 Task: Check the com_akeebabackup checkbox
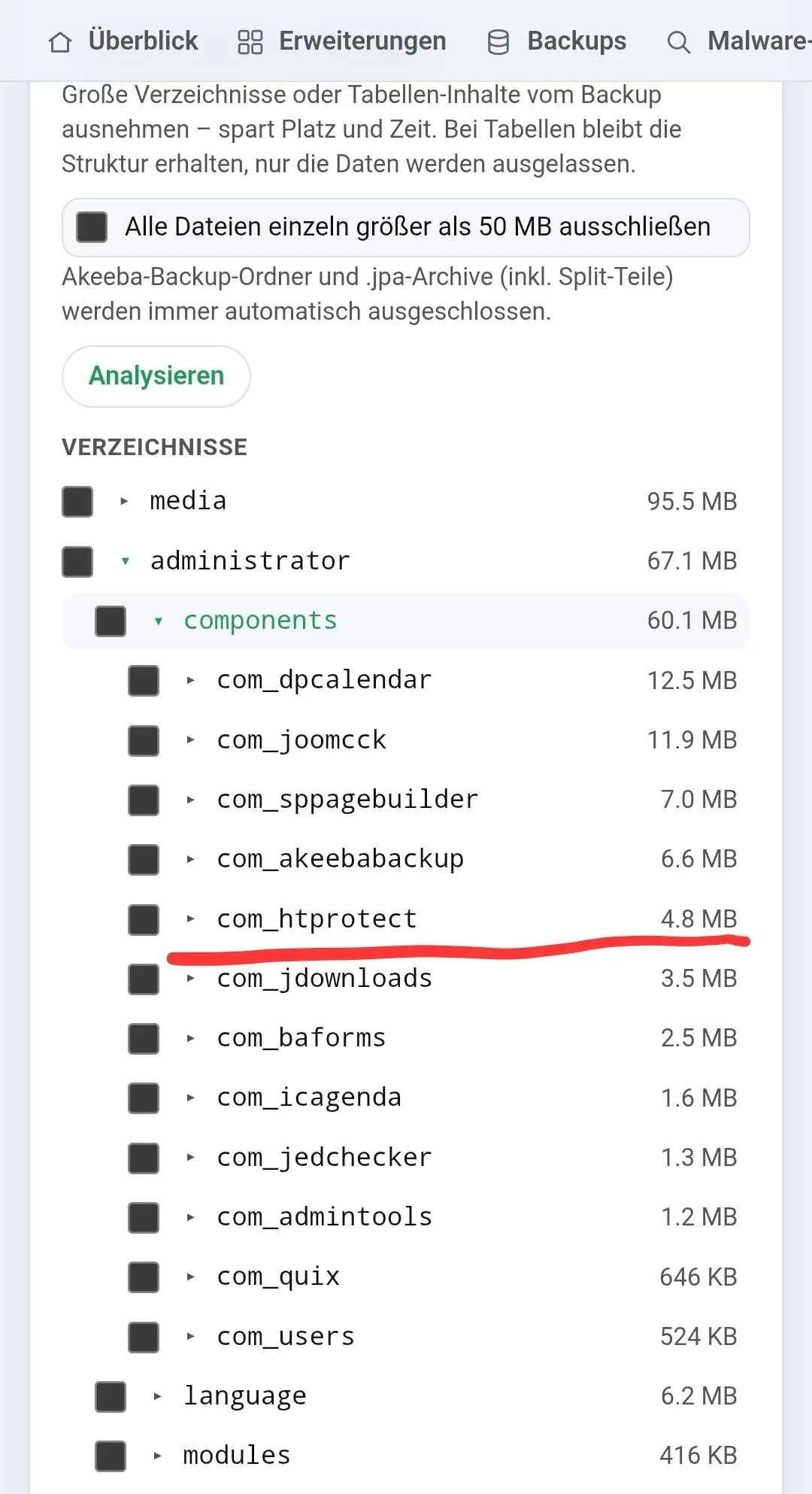(144, 860)
